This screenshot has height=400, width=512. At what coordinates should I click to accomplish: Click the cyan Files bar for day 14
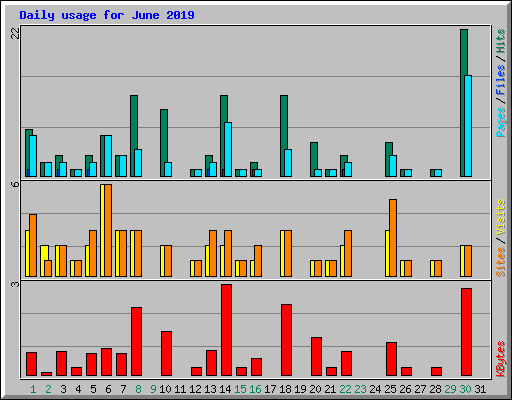pyautogui.click(x=228, y=149)
